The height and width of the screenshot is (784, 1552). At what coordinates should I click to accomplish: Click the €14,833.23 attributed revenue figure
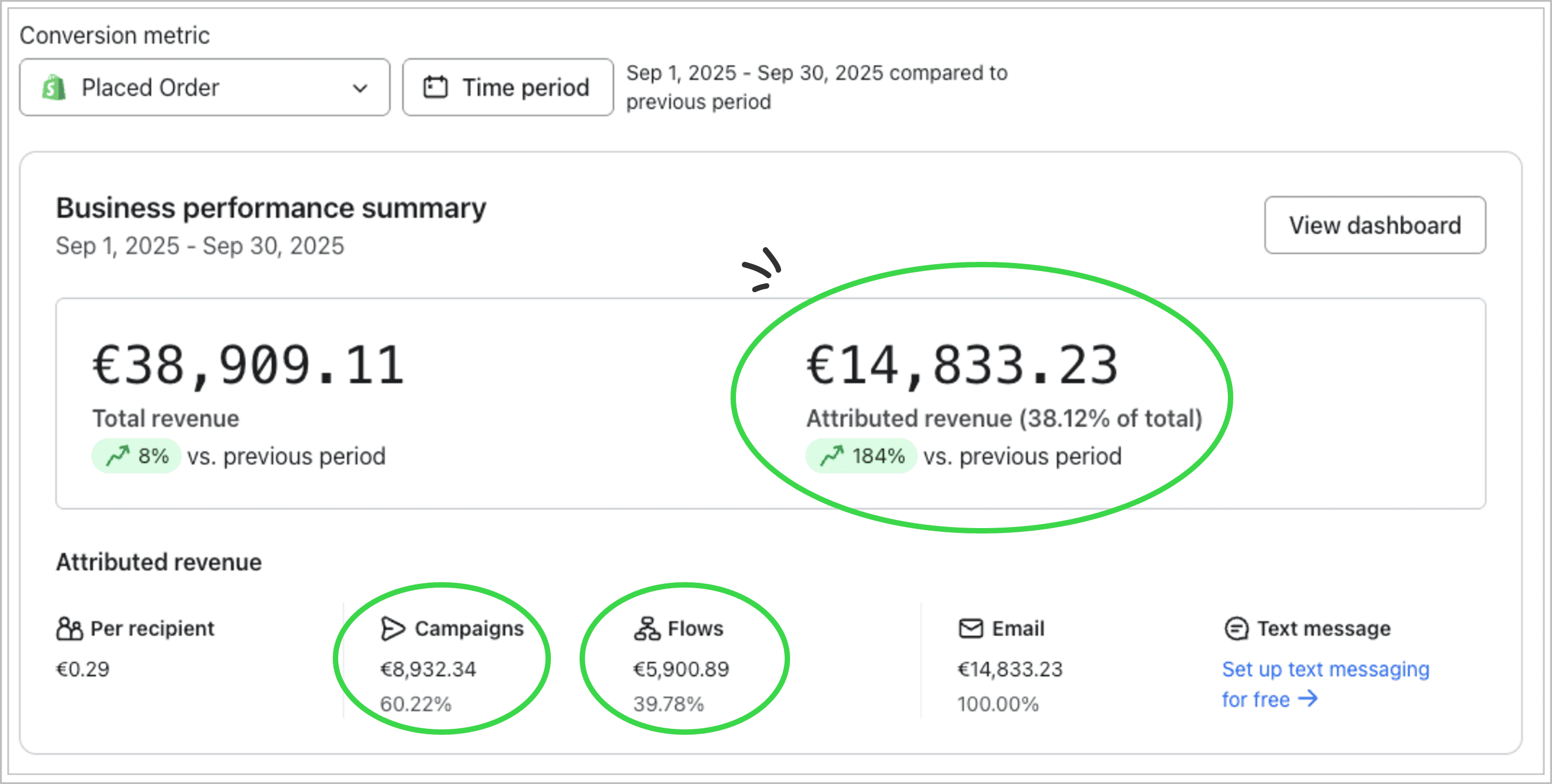pyautogui.click(x=962, y=365)
